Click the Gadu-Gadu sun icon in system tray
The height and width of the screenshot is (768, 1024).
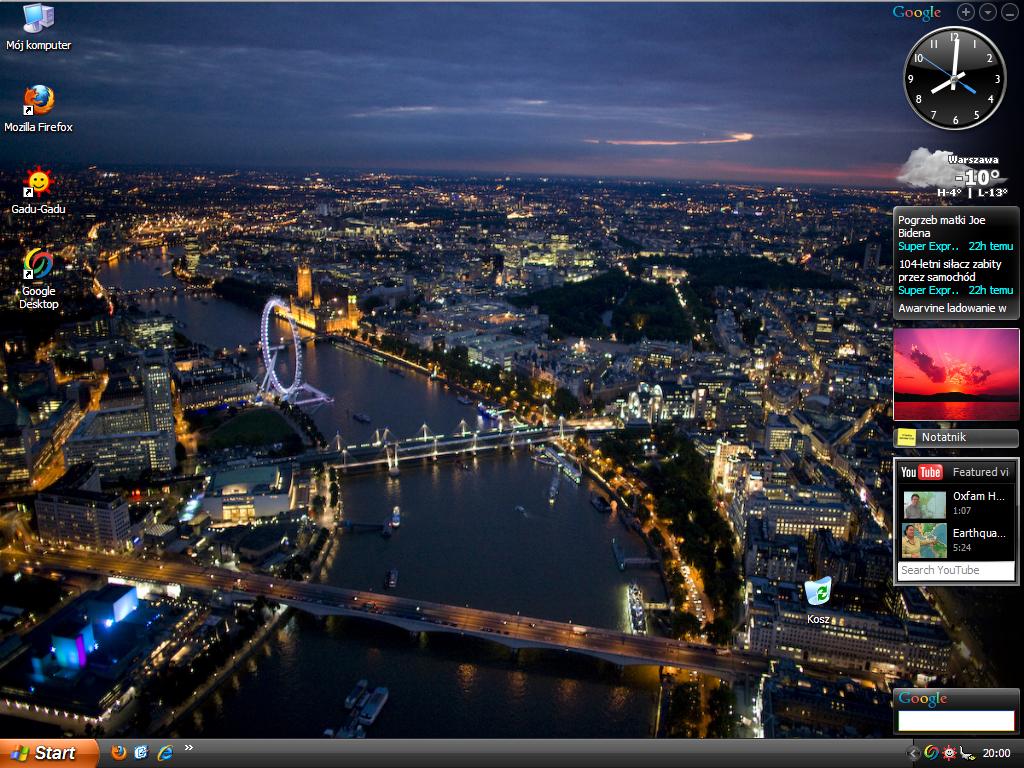949,753
